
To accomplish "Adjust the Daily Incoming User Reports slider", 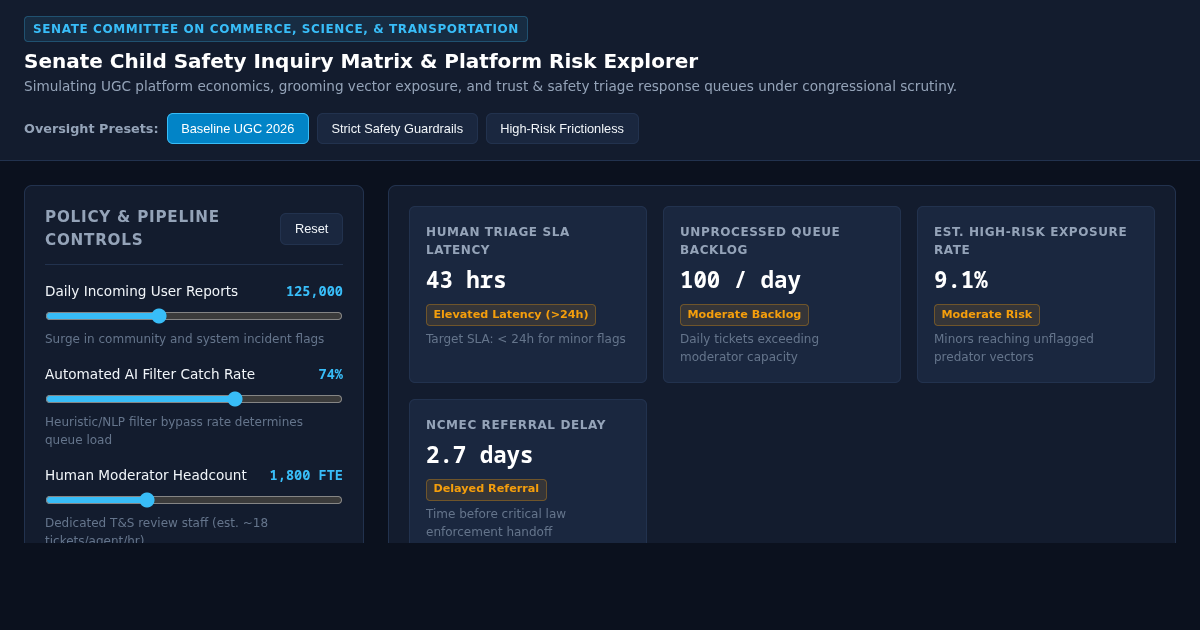I will tap(194, 316).
